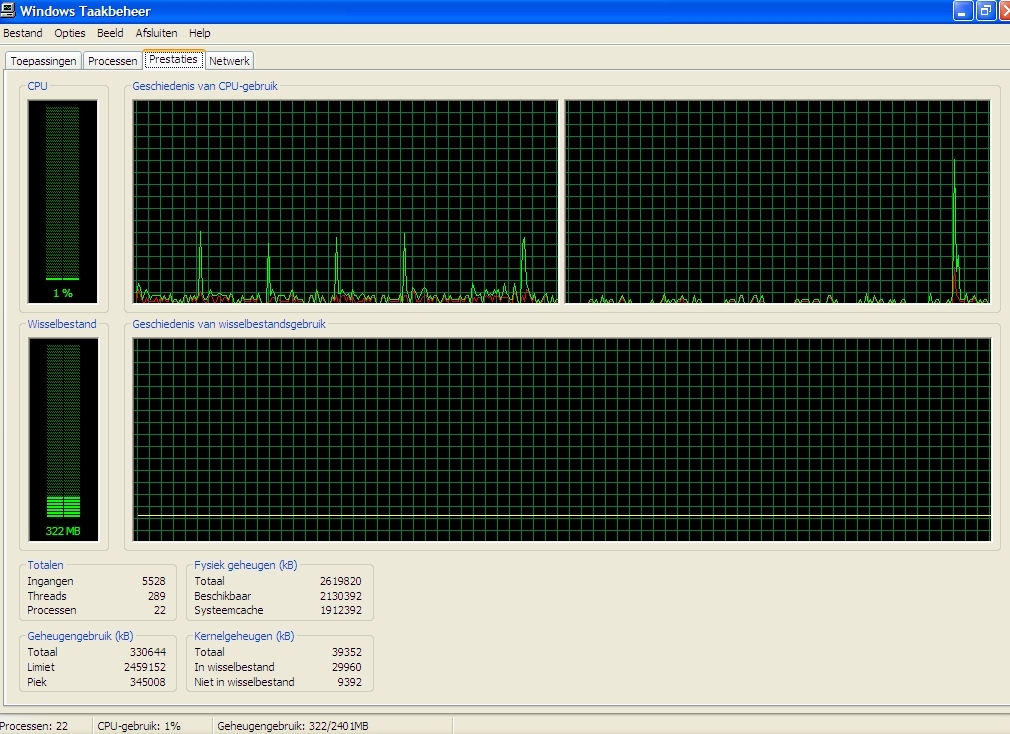This screenshot has height=734, width=1010.
Task: Click the Beschikbaar value 2130392
Action: tap(341, 596)
